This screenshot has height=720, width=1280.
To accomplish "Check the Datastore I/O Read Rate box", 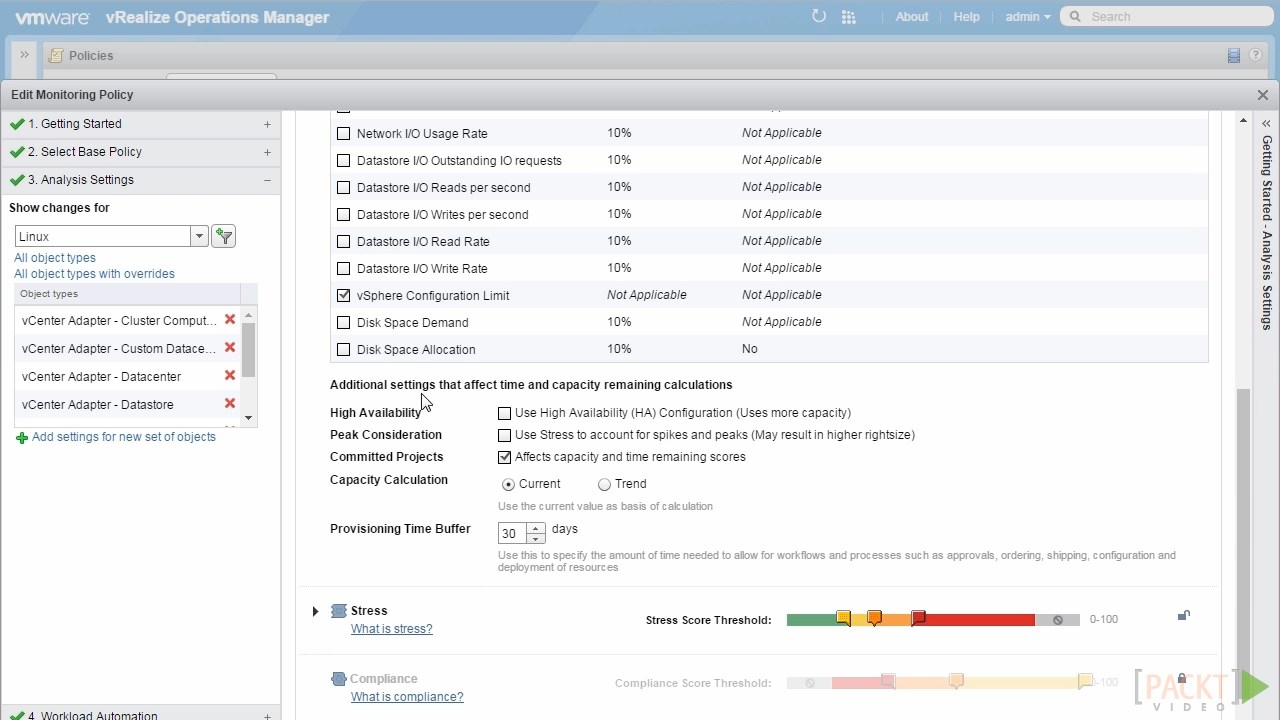I will click(x=344, y=241).
